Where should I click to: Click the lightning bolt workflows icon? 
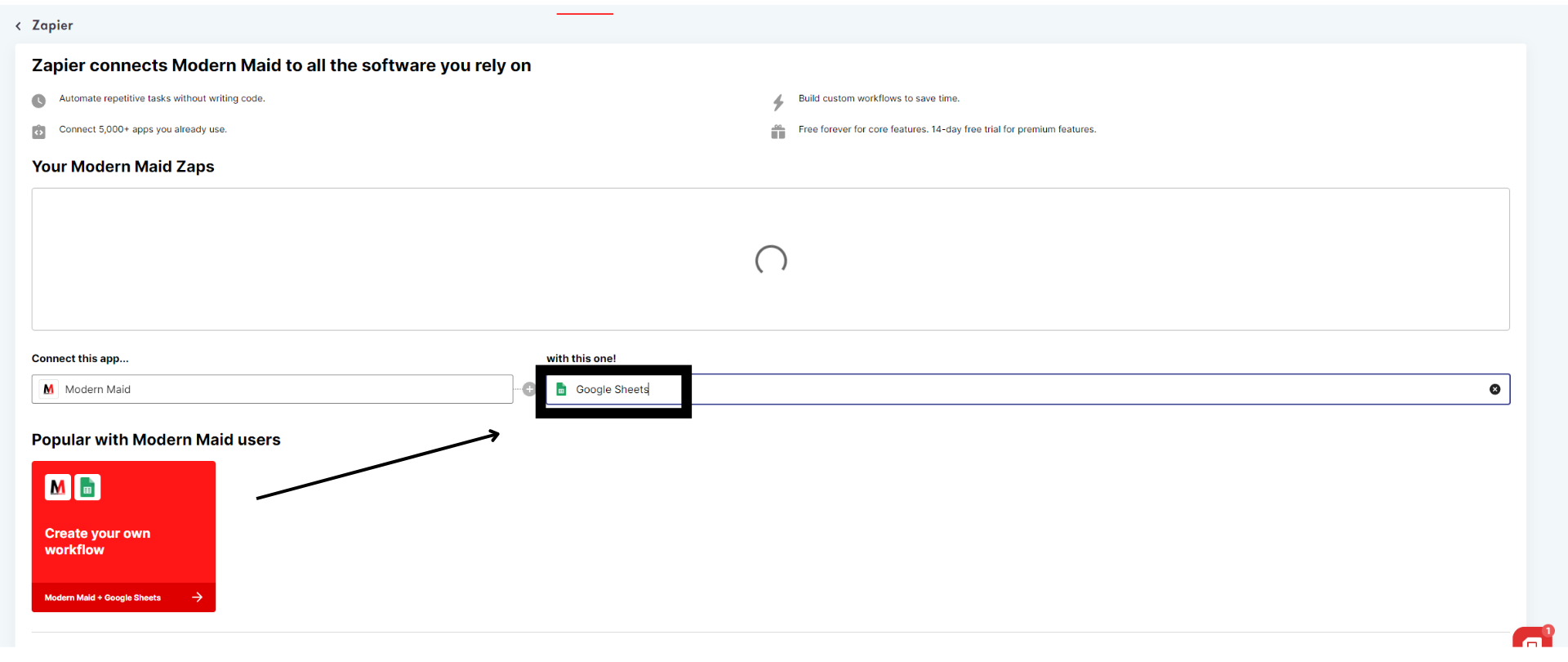pos(778,102)
